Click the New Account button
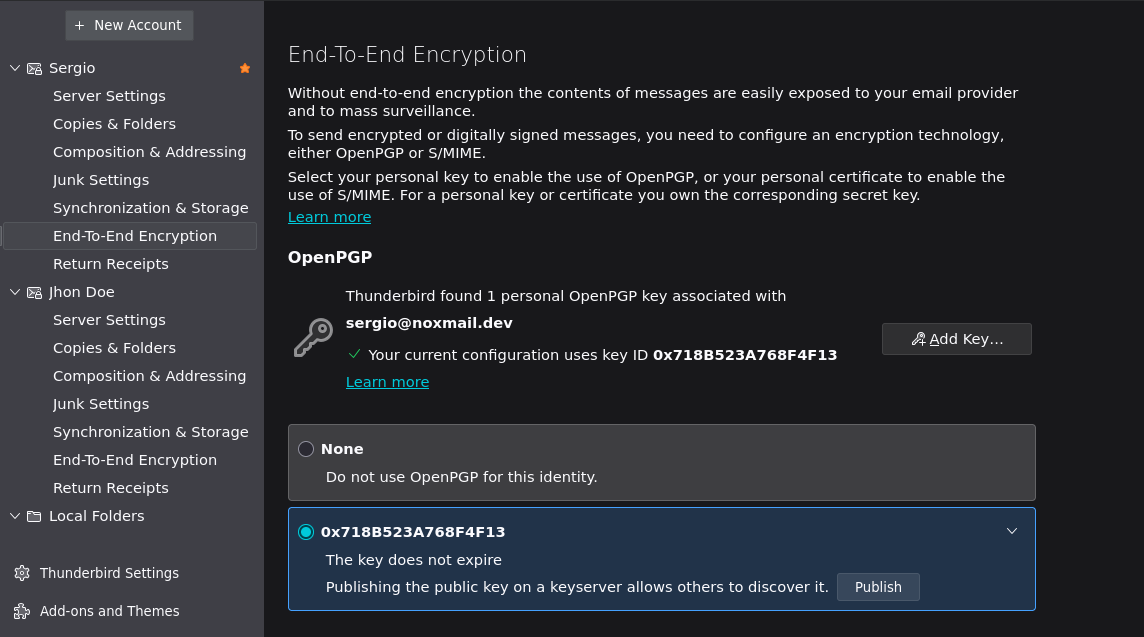 click(x=129, y=25)
